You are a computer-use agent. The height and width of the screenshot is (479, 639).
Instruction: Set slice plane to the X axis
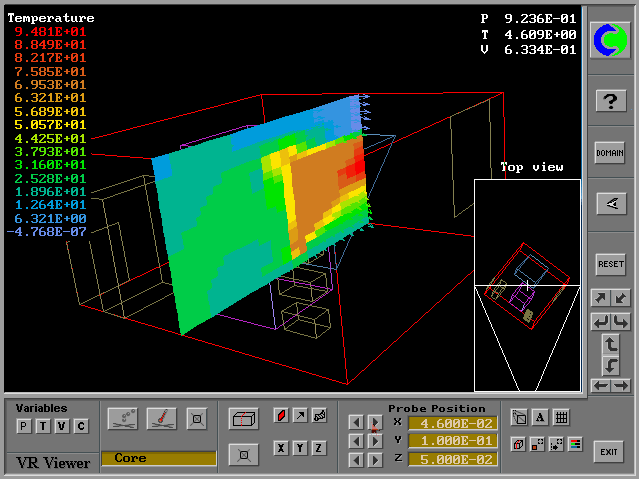point(281,448)
